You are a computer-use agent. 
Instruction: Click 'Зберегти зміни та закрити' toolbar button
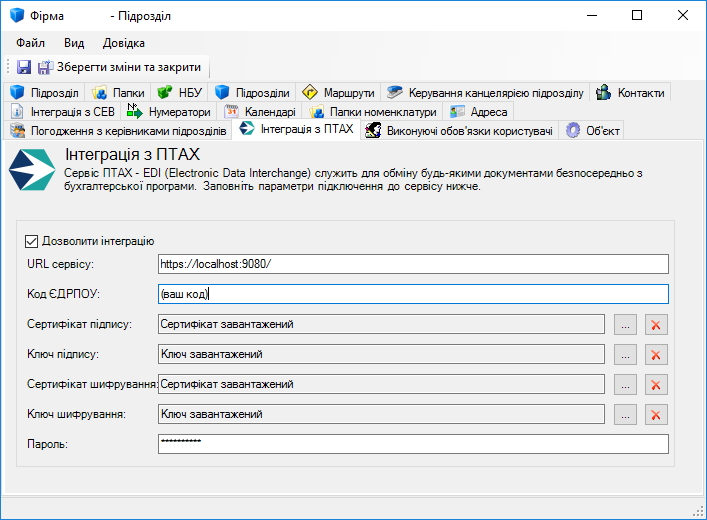coord(119,67)
